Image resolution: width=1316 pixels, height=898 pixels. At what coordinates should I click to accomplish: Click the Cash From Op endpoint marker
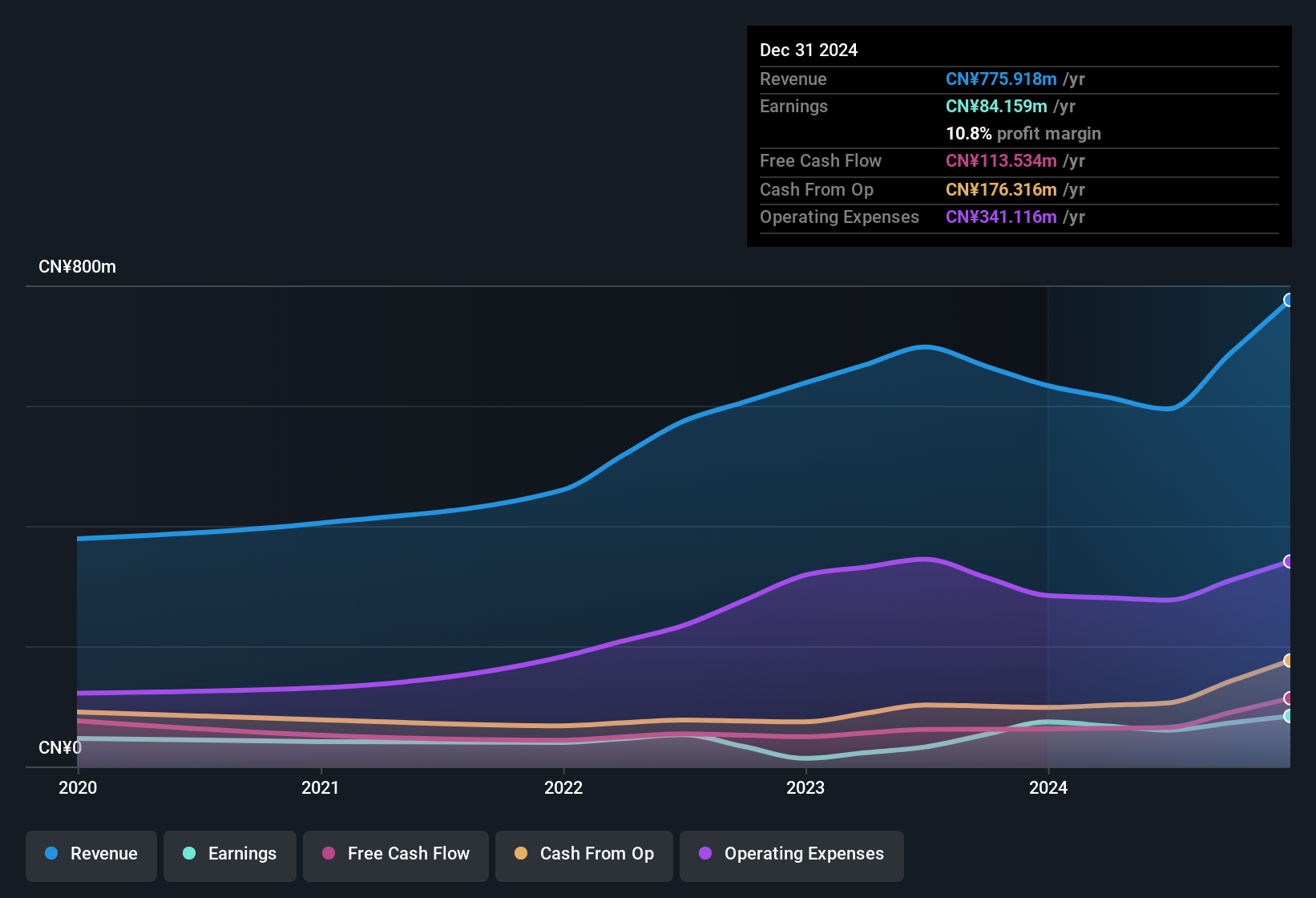point(1288,661)
